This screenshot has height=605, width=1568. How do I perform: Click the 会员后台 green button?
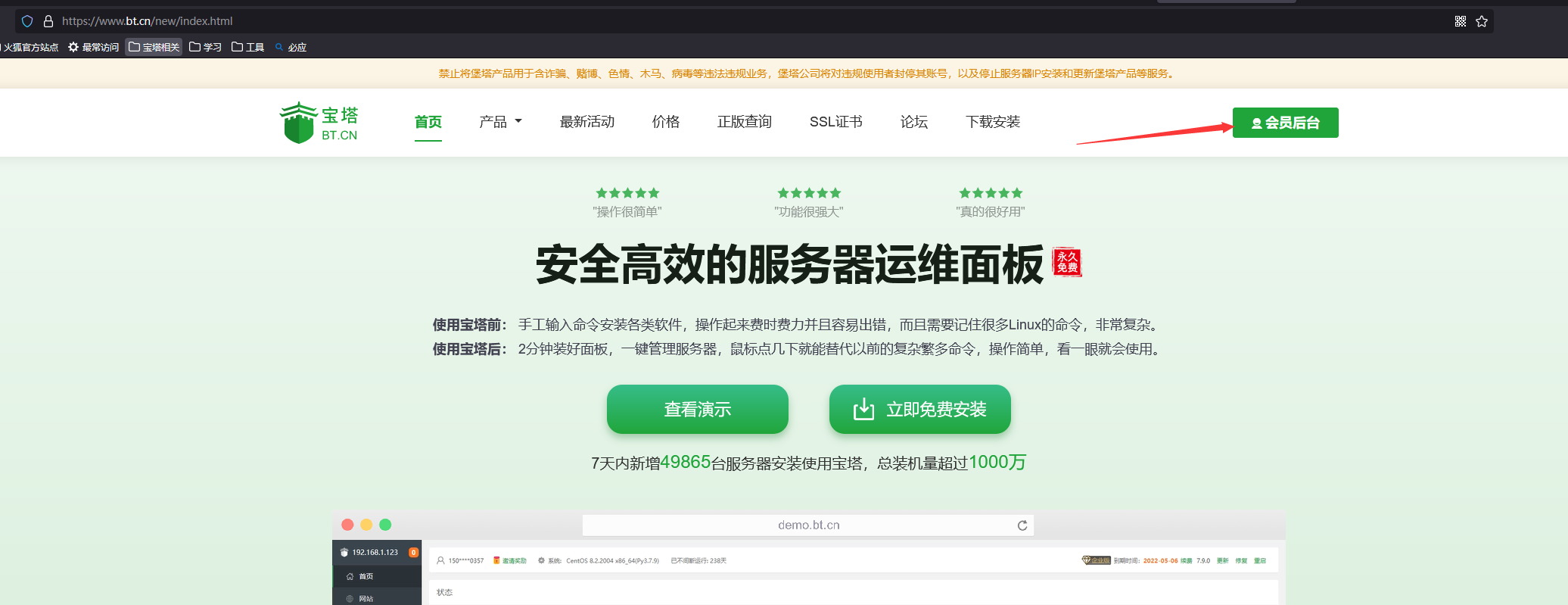pyautogui.click(x=1286, y=123)
